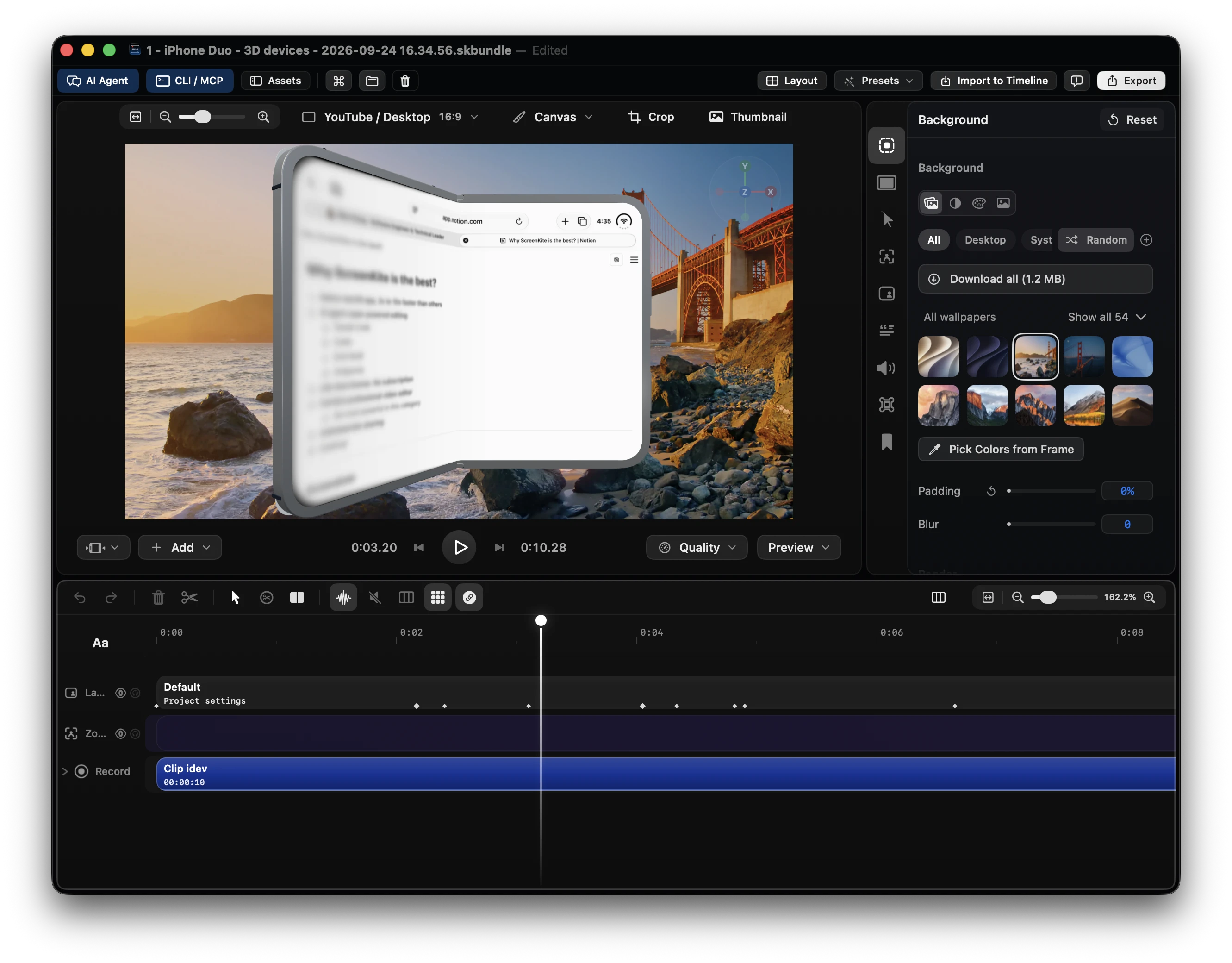Toggle visibility of the La... track
The width and height of the screenshot is (1232, 963).
[x=120, y=694]
